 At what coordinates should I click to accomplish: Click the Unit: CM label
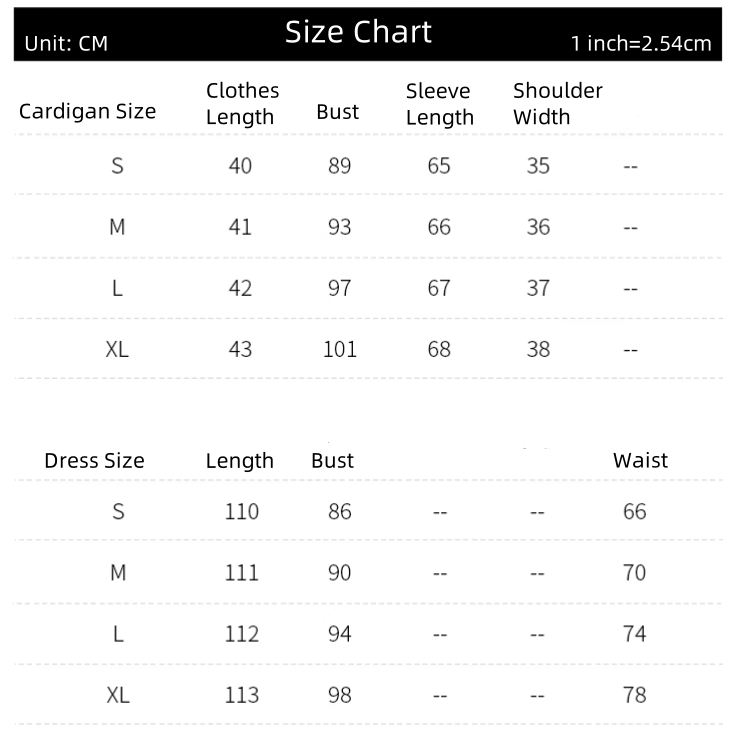(x=66, y=43)
